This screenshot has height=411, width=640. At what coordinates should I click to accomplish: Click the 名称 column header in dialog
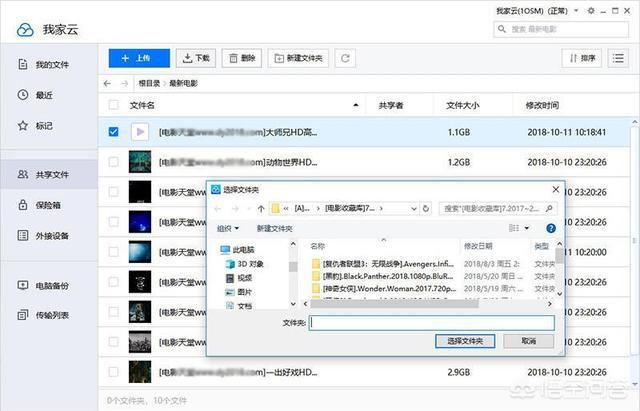(318, 246)
